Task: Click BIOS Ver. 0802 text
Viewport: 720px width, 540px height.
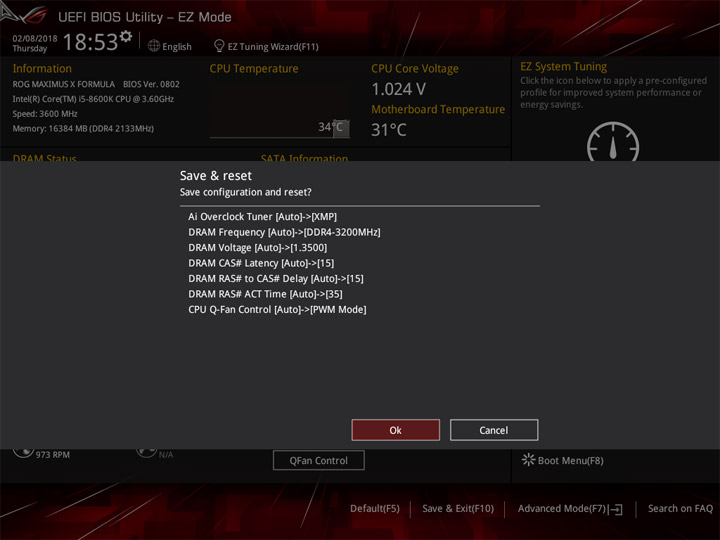Action: tap(151, 84)
